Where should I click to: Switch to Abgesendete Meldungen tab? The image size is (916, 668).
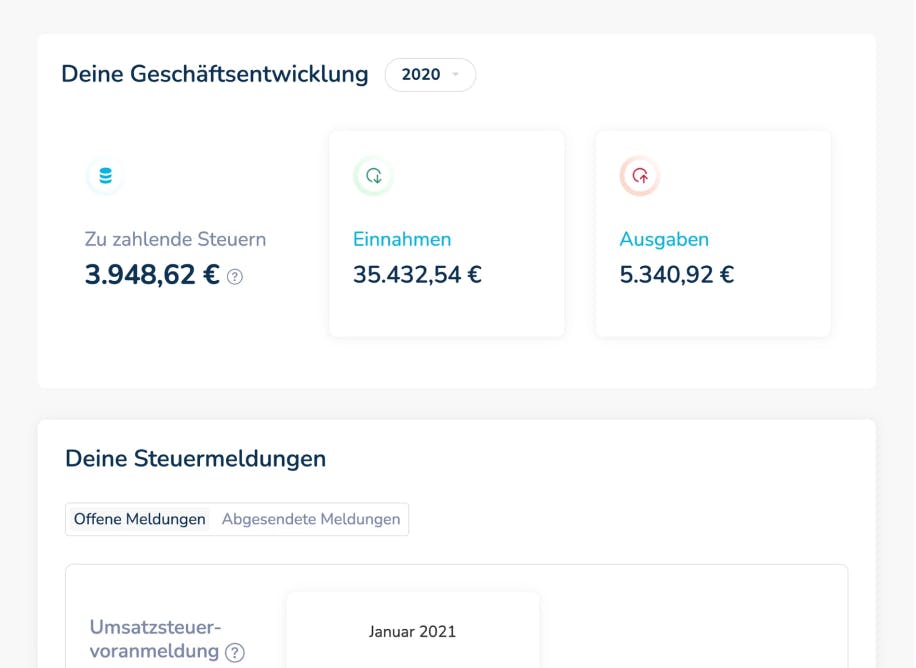(311, 519)
